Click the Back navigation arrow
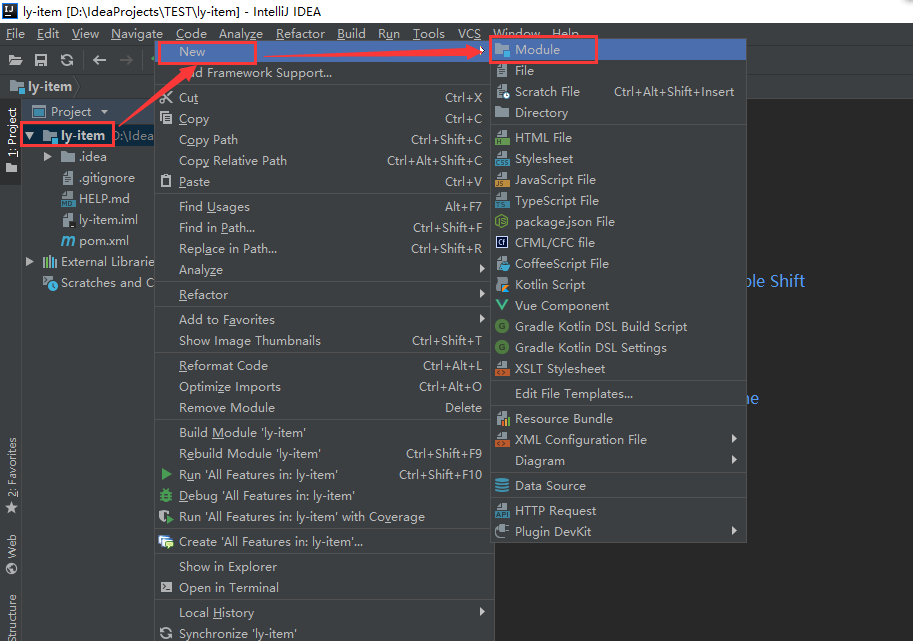The width and height of the screenshot is (913, 641). (x=100, y=60)
